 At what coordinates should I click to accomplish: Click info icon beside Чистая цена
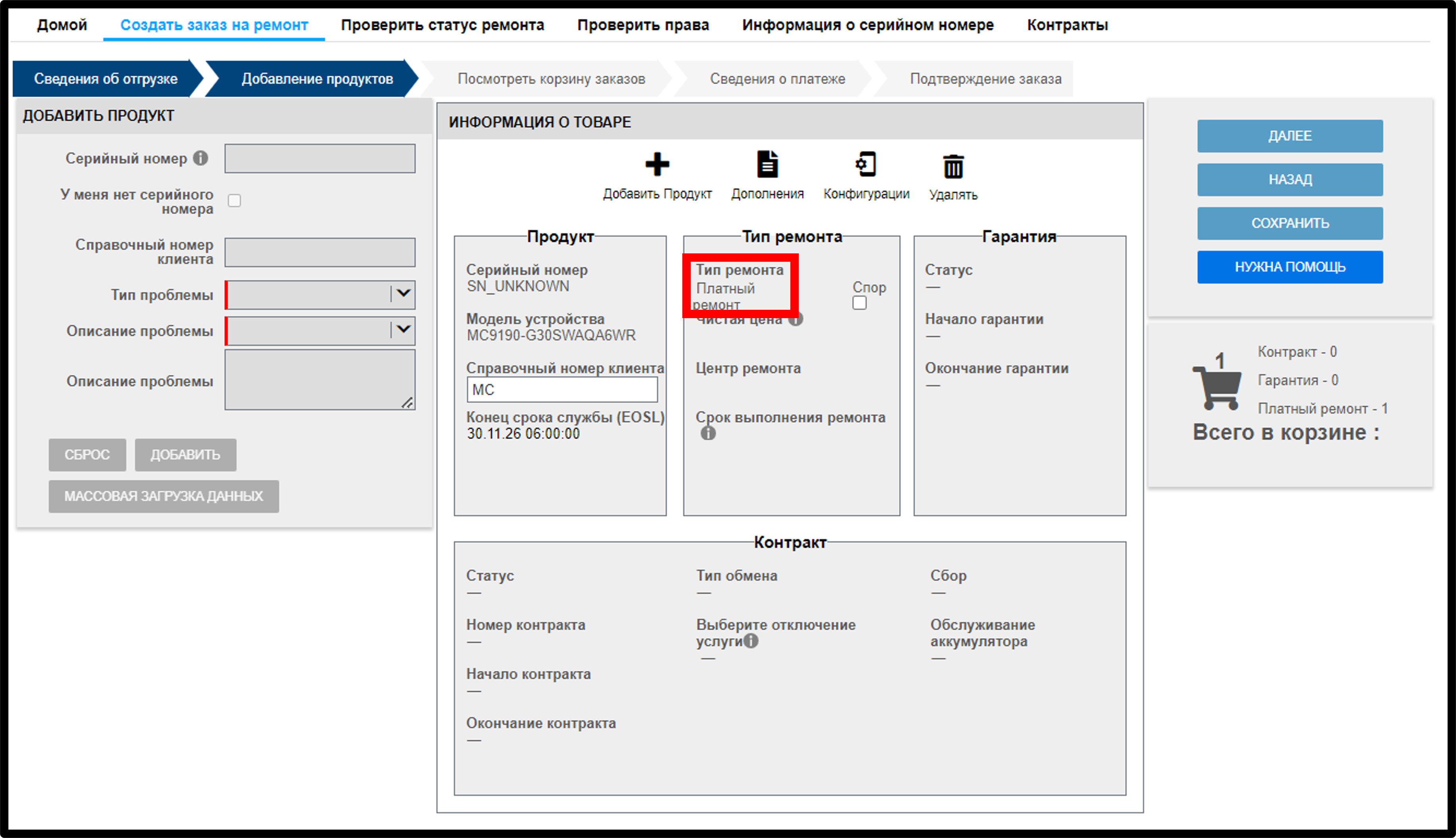click(x=796, y=319)
